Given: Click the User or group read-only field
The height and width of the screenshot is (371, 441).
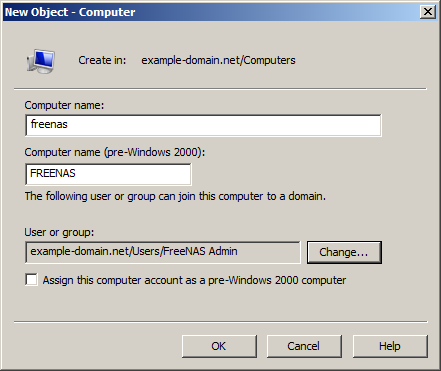Looking at the screenshot, I should click(163, 252).
